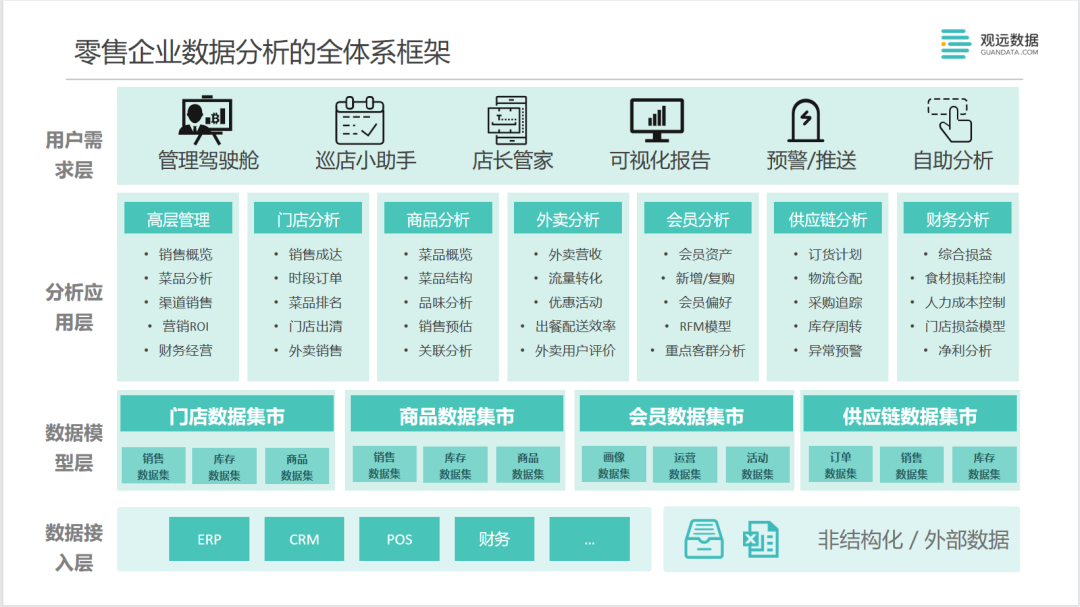1080x607 pixels.
Task: Click the 店长管家 phone icon
Action: 507,120
